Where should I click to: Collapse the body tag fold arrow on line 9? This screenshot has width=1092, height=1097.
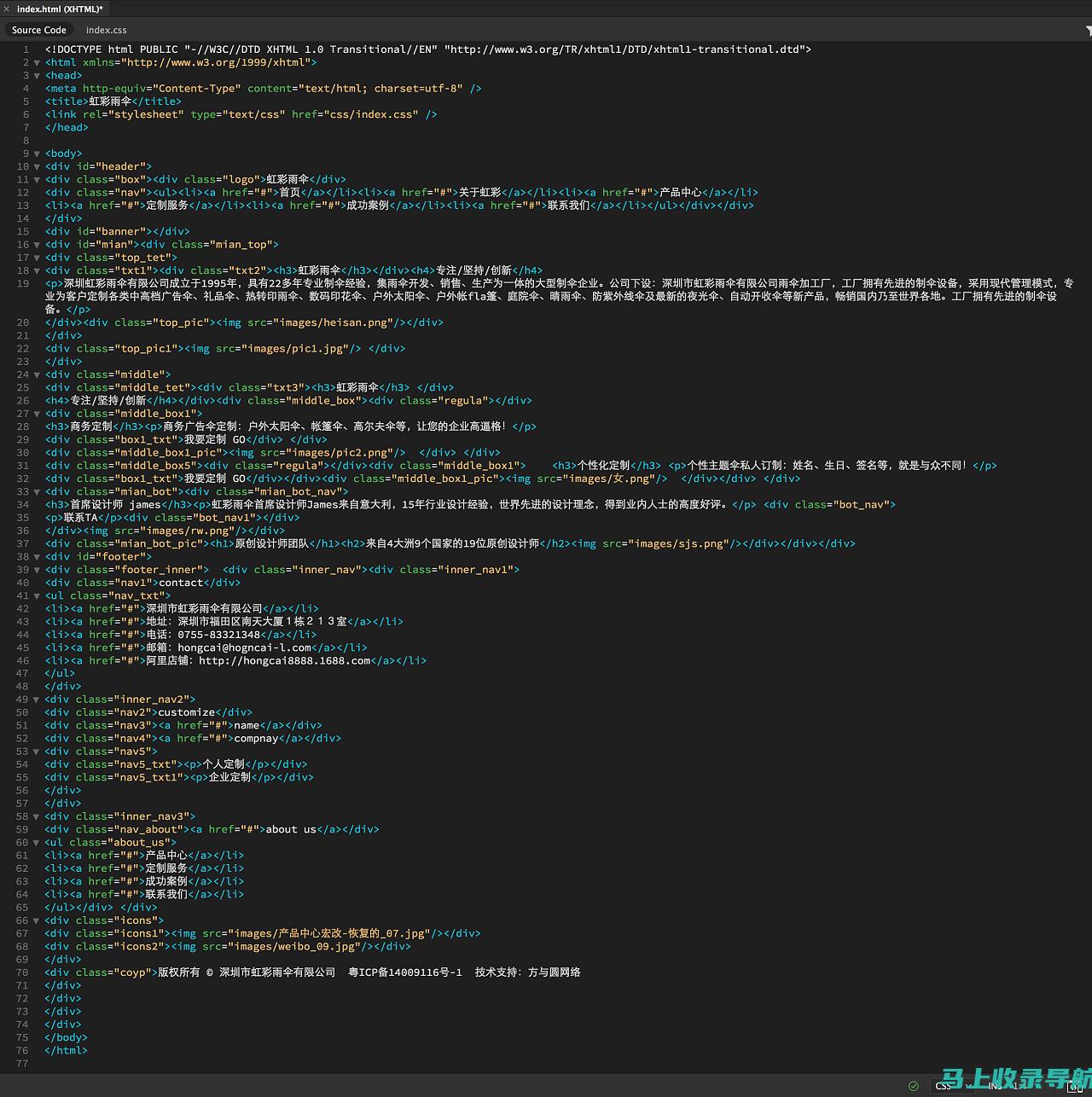click(37, 154)
